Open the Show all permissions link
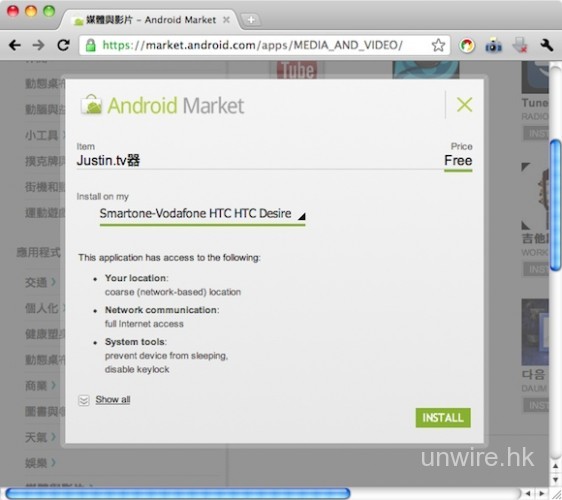The image size is (562, 500). (x=113, y=399)
